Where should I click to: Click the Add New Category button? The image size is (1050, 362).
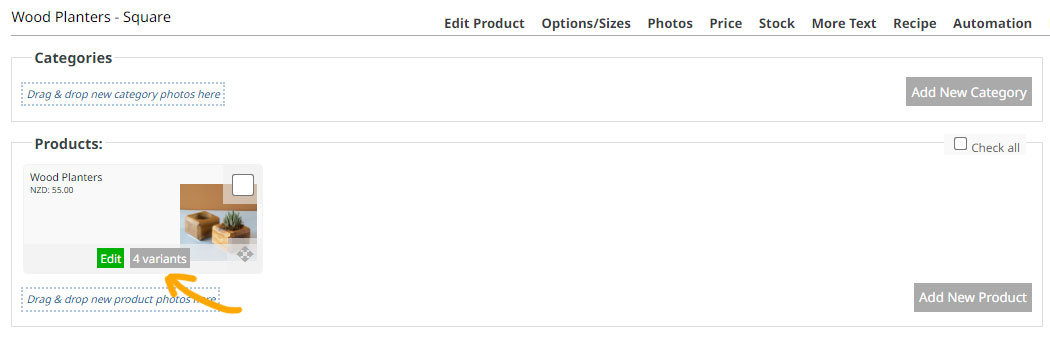coord(969,92)
